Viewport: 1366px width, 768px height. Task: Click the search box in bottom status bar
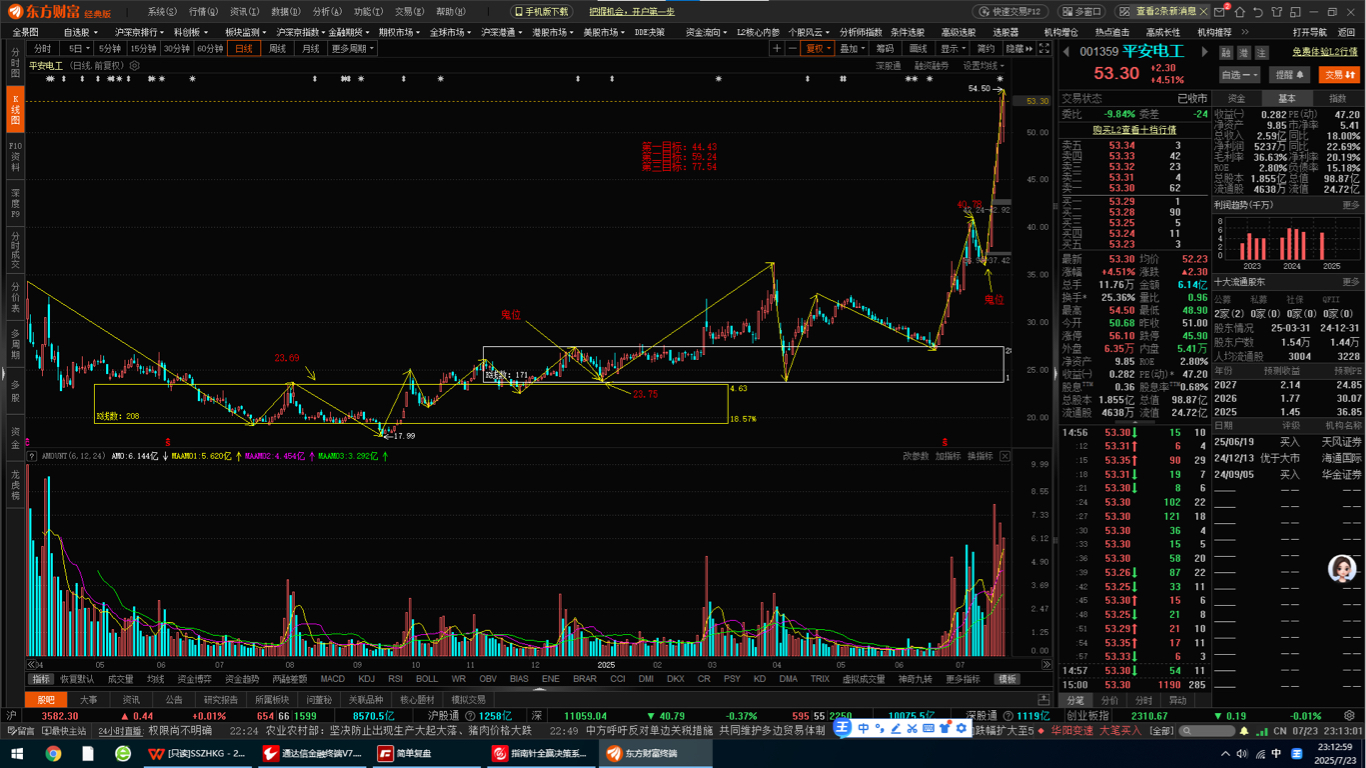[x=1206, y=731]
